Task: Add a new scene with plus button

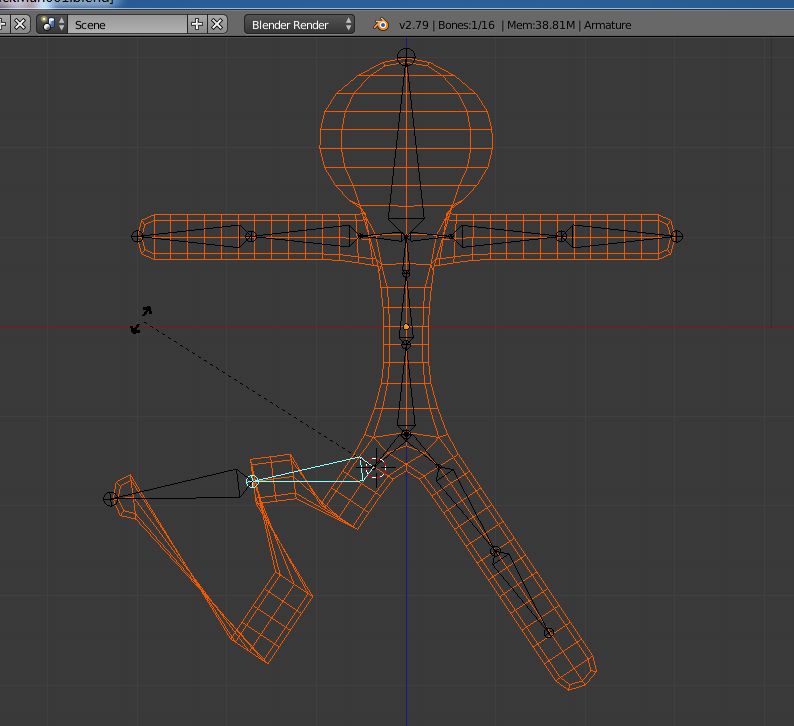Action: 197,24
